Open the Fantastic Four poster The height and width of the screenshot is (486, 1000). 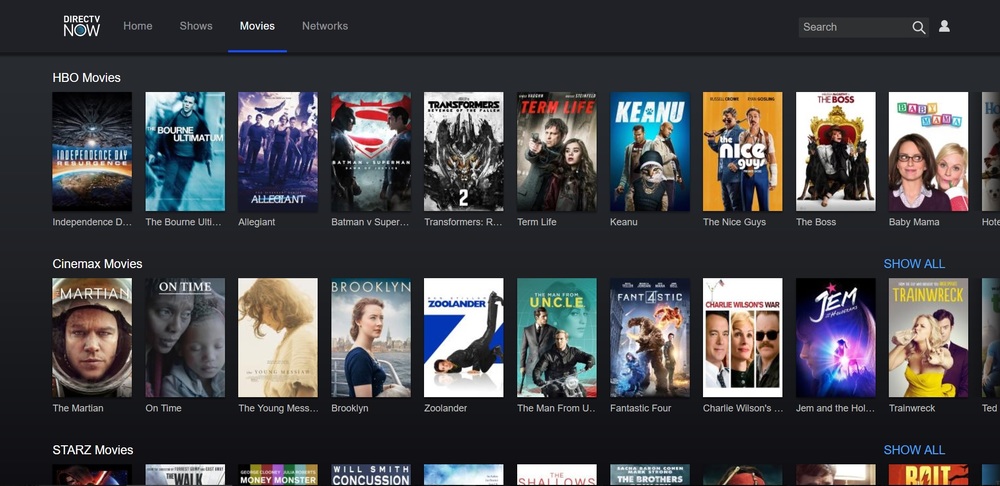(x=650, y=337)
